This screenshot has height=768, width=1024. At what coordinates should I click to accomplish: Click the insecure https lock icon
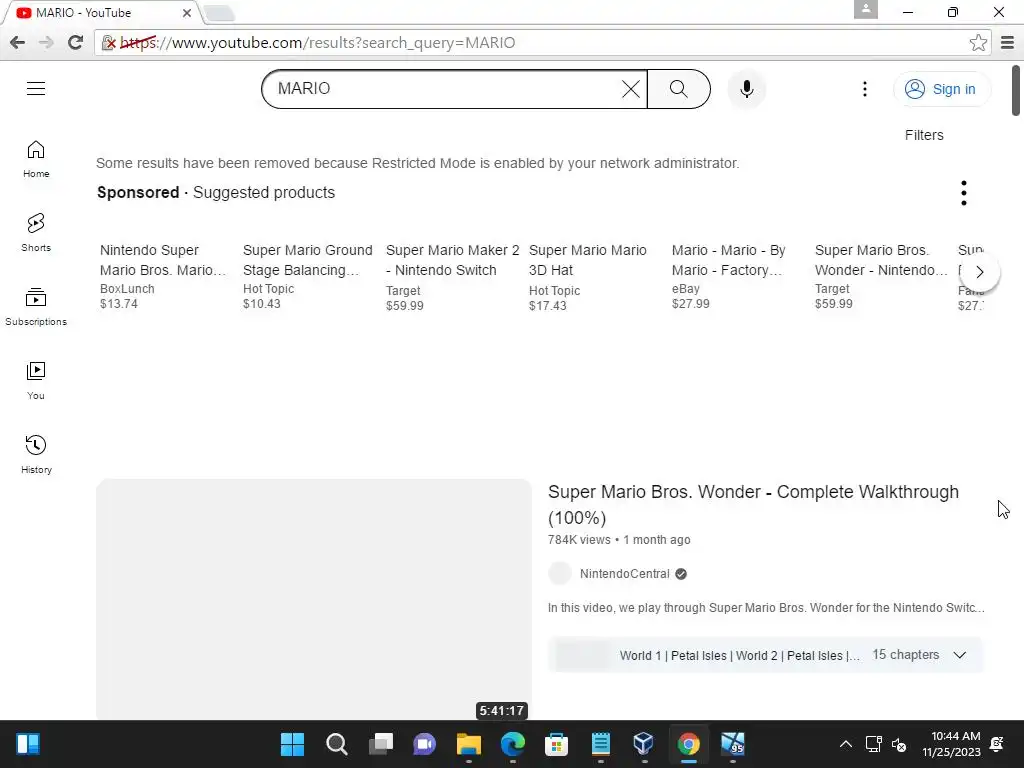tap(109, 43)
